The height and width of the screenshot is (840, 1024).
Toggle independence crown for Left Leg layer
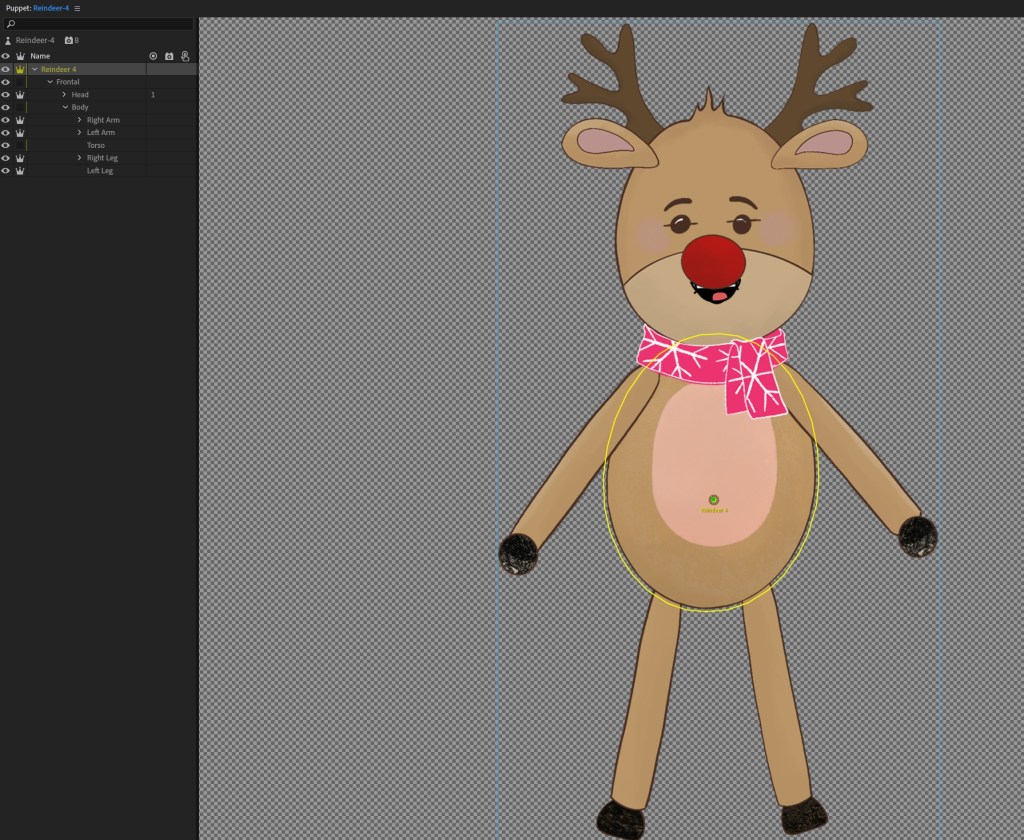point(20,171)
